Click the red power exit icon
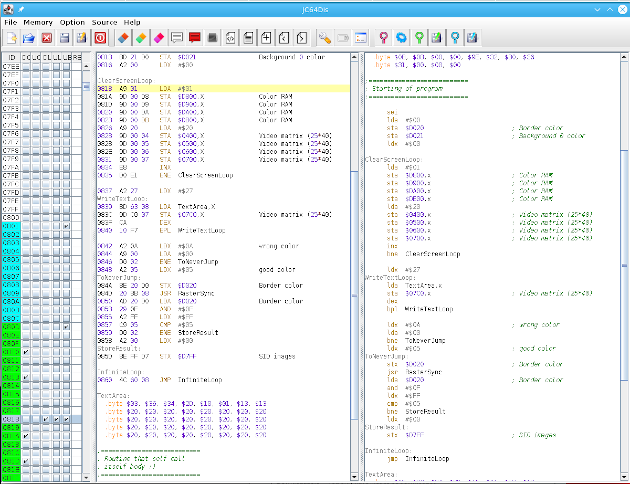Screen dimensions: 630x484 tap(100, 37)
